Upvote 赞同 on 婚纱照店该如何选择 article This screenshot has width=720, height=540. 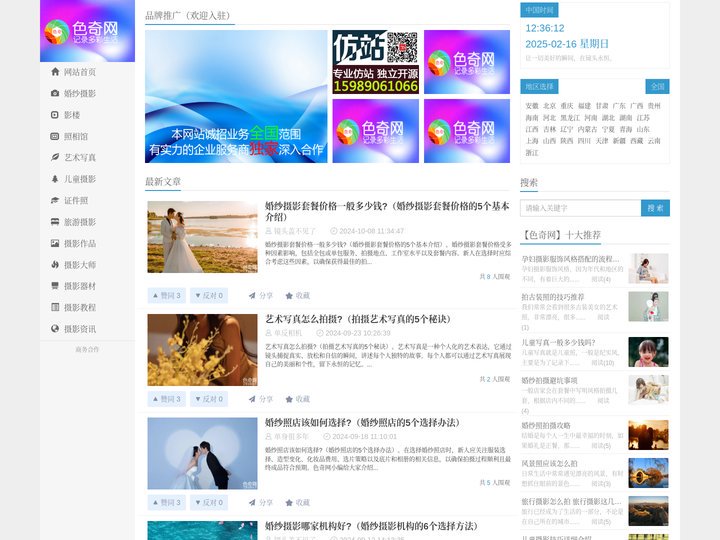pos(167,503)
